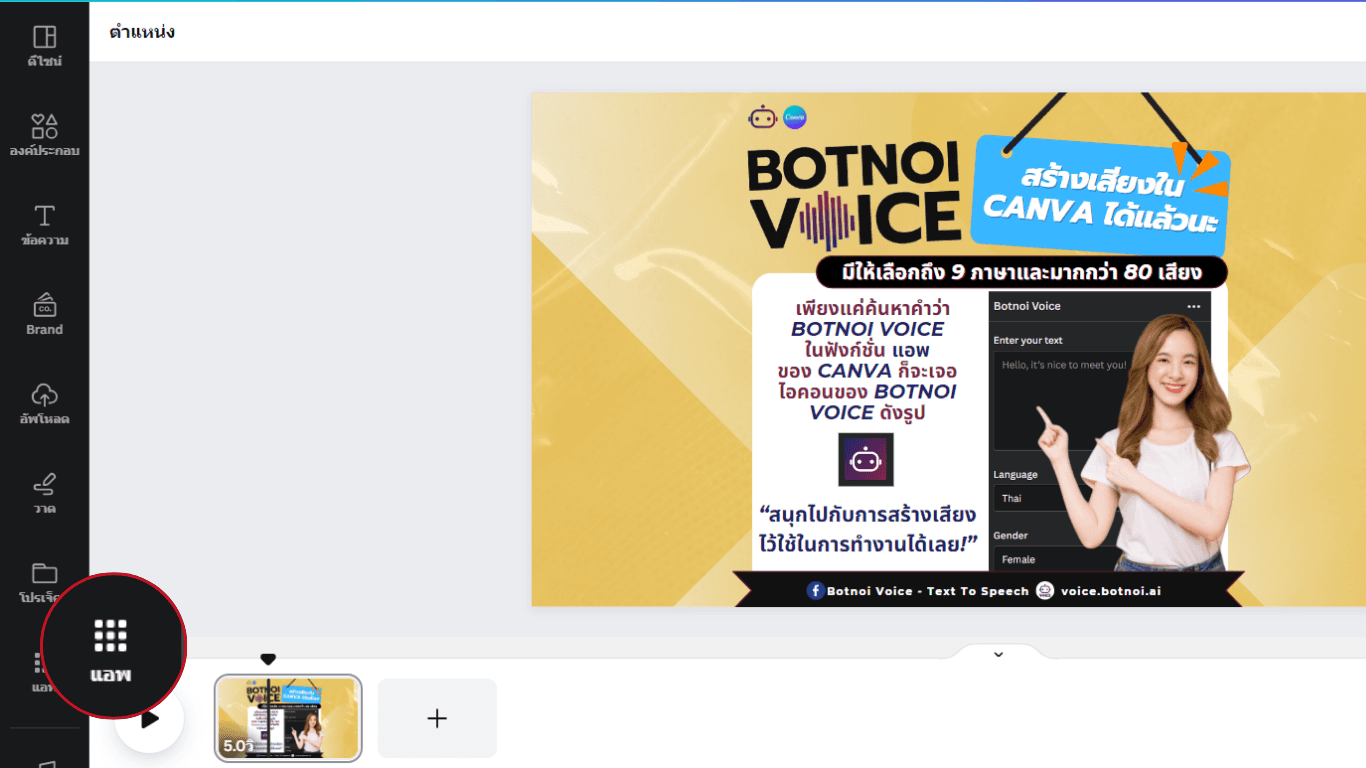Select the Botnoi robot logo on canvas

coord(763,118)
